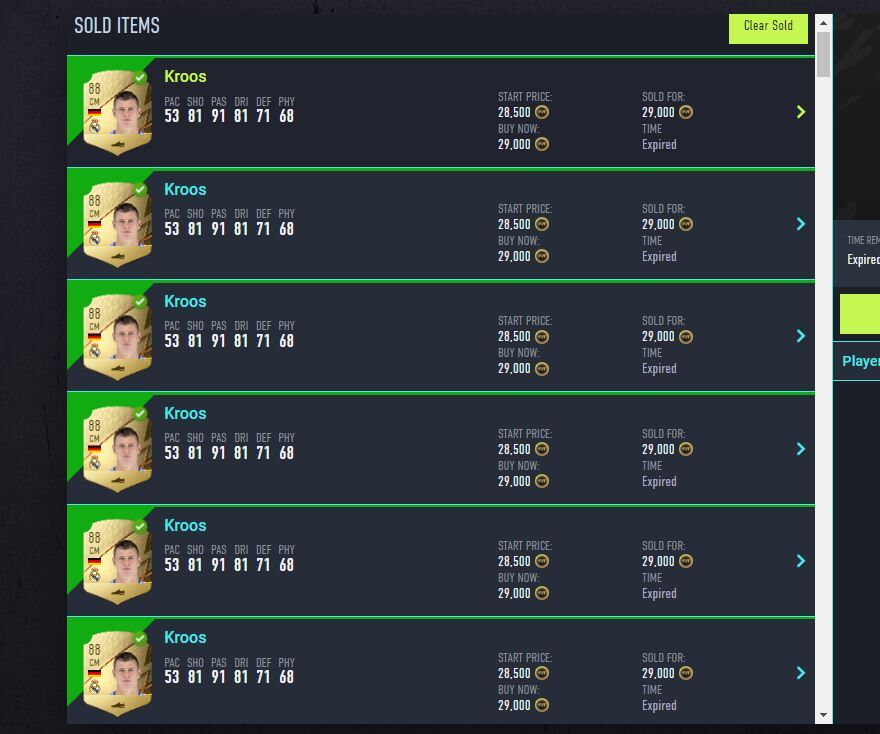Click Start Price coin icon in fifth row
This screenshot has width=880, height=734.
542,561
